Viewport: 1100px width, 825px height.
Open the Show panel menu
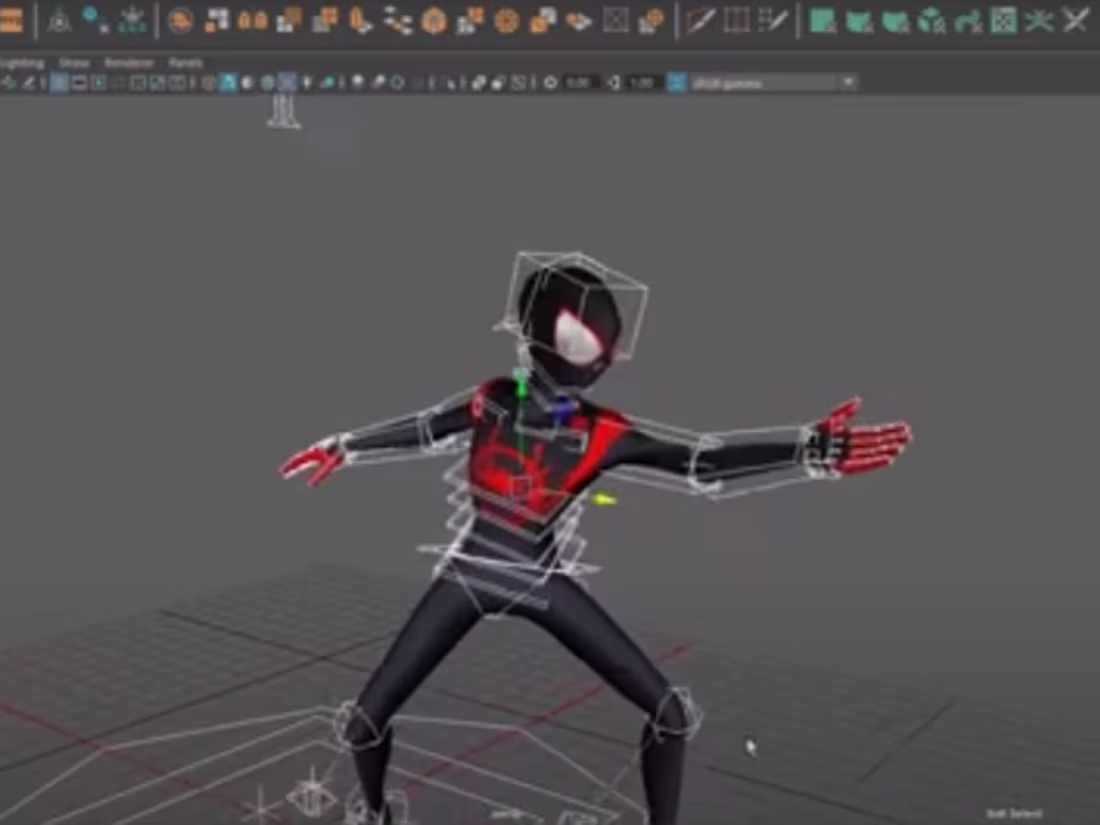click(x=74, y=62)
